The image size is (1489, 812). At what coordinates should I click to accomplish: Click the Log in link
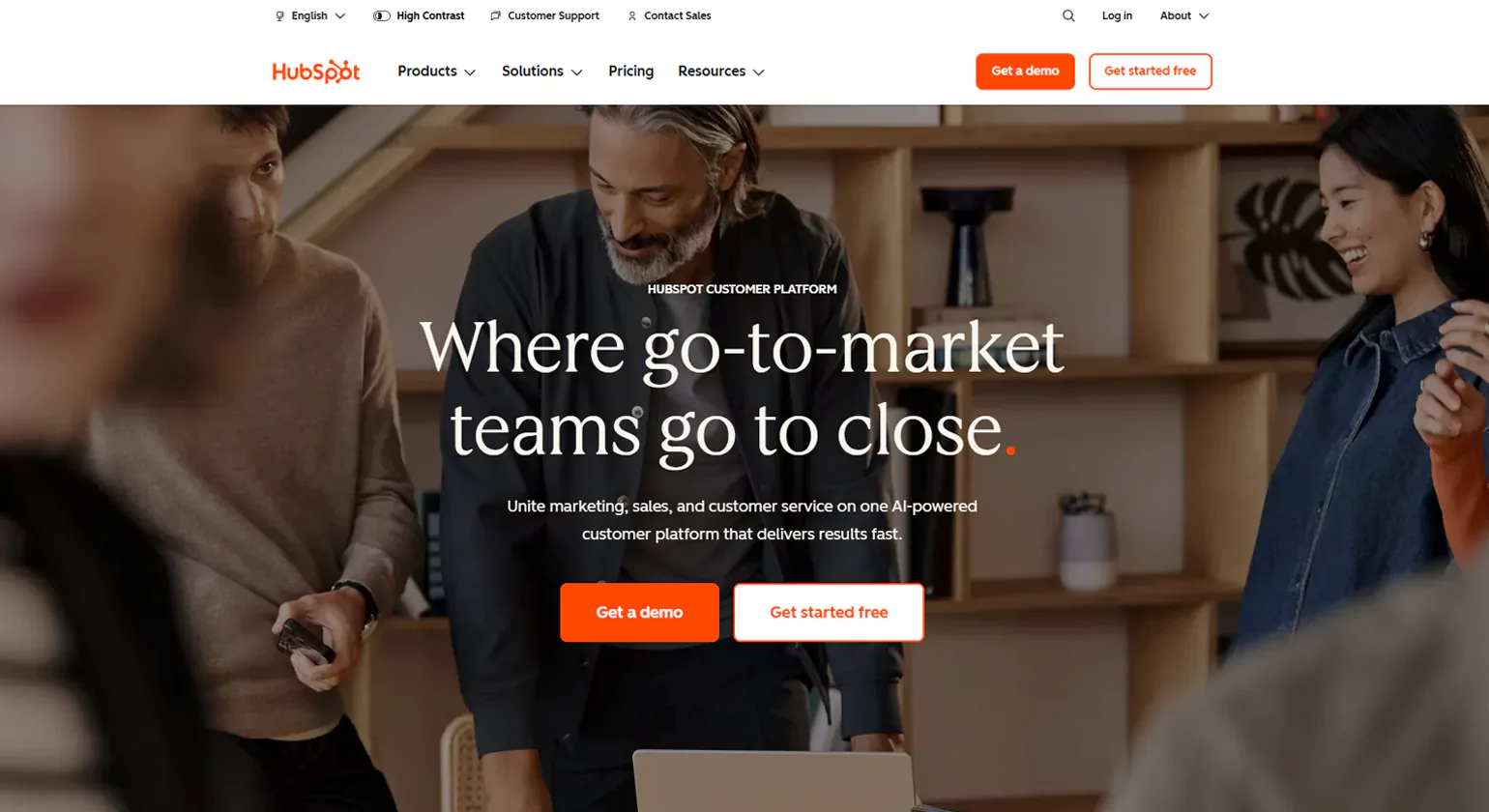click(x=1117, y=16)
